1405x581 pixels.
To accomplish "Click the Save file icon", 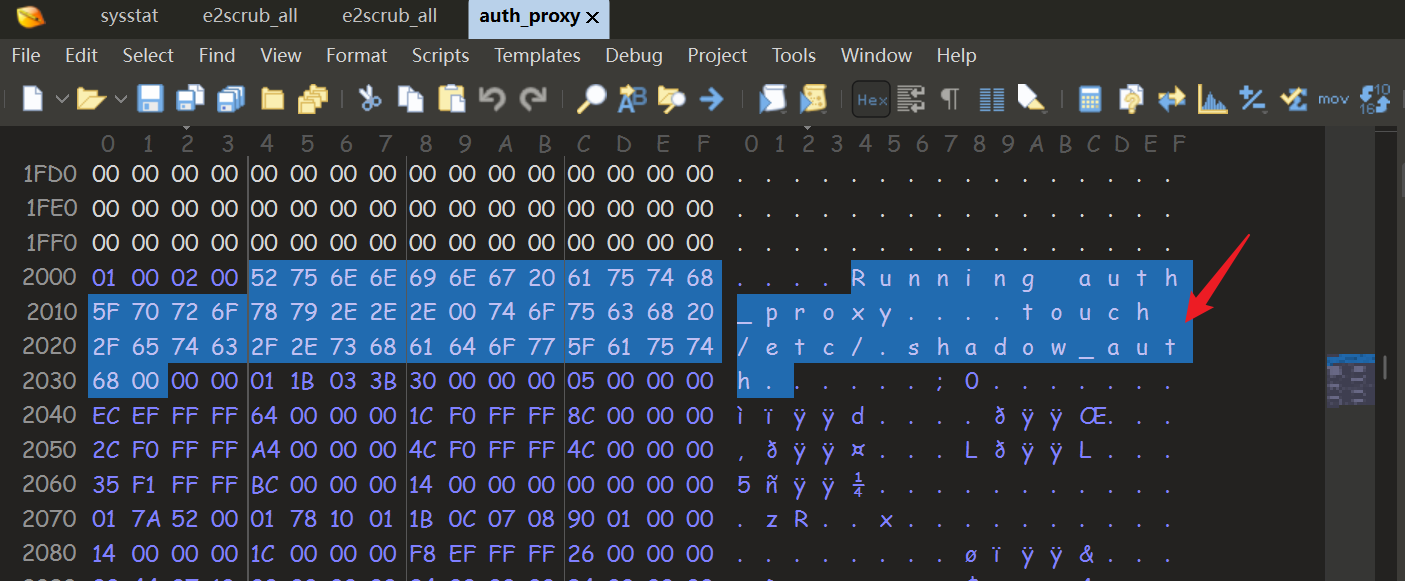I will (150, 98).
